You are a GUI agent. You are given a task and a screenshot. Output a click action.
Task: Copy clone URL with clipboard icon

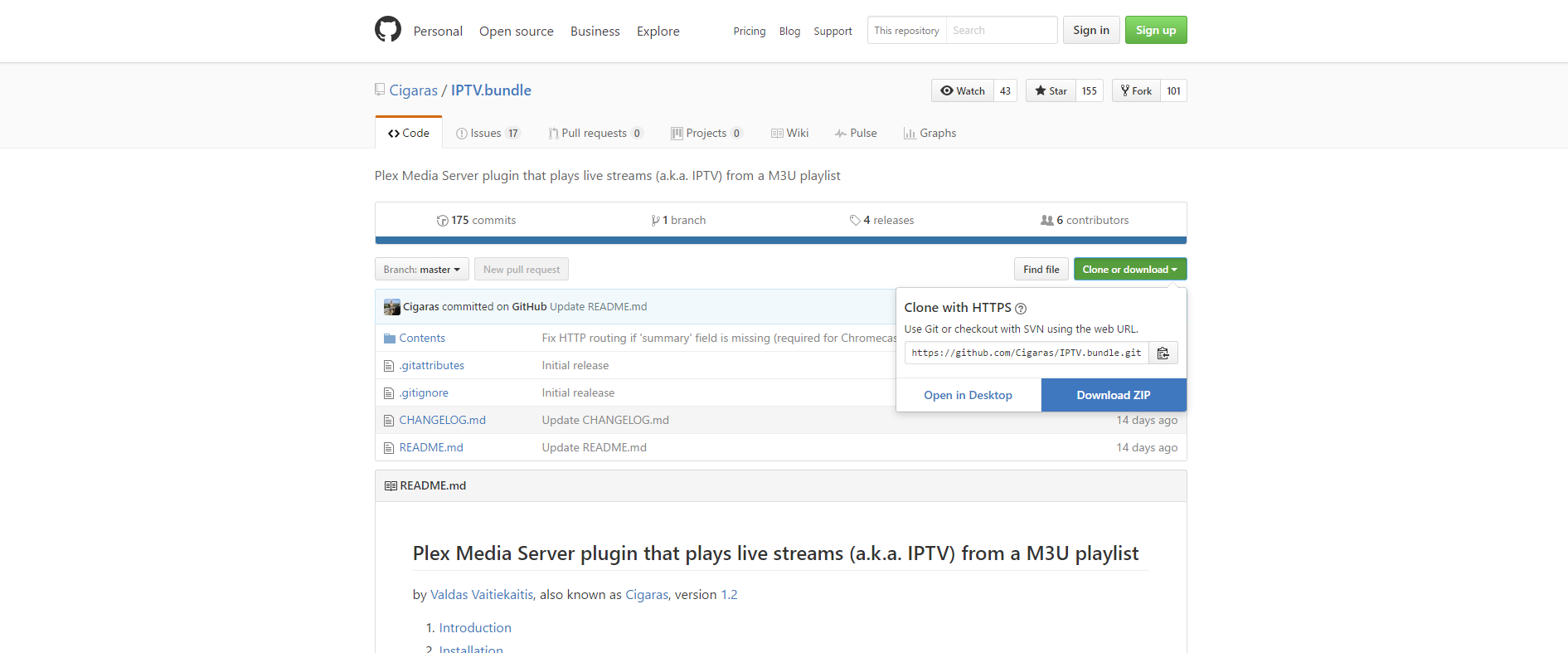(1163, 353)
